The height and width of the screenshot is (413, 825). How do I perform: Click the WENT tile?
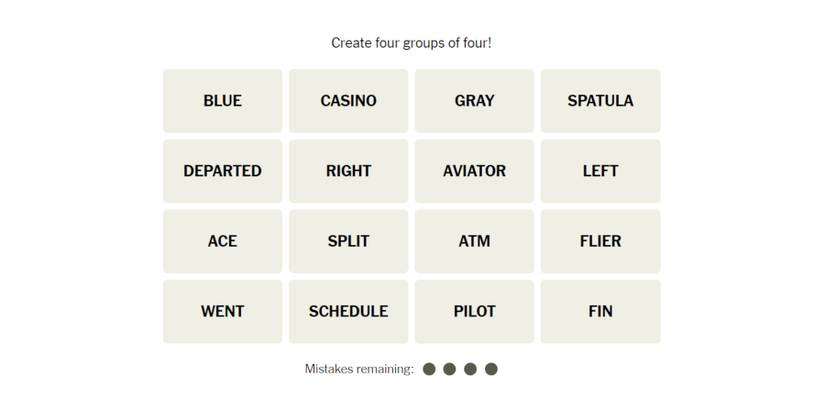click(x=222, y=311)
